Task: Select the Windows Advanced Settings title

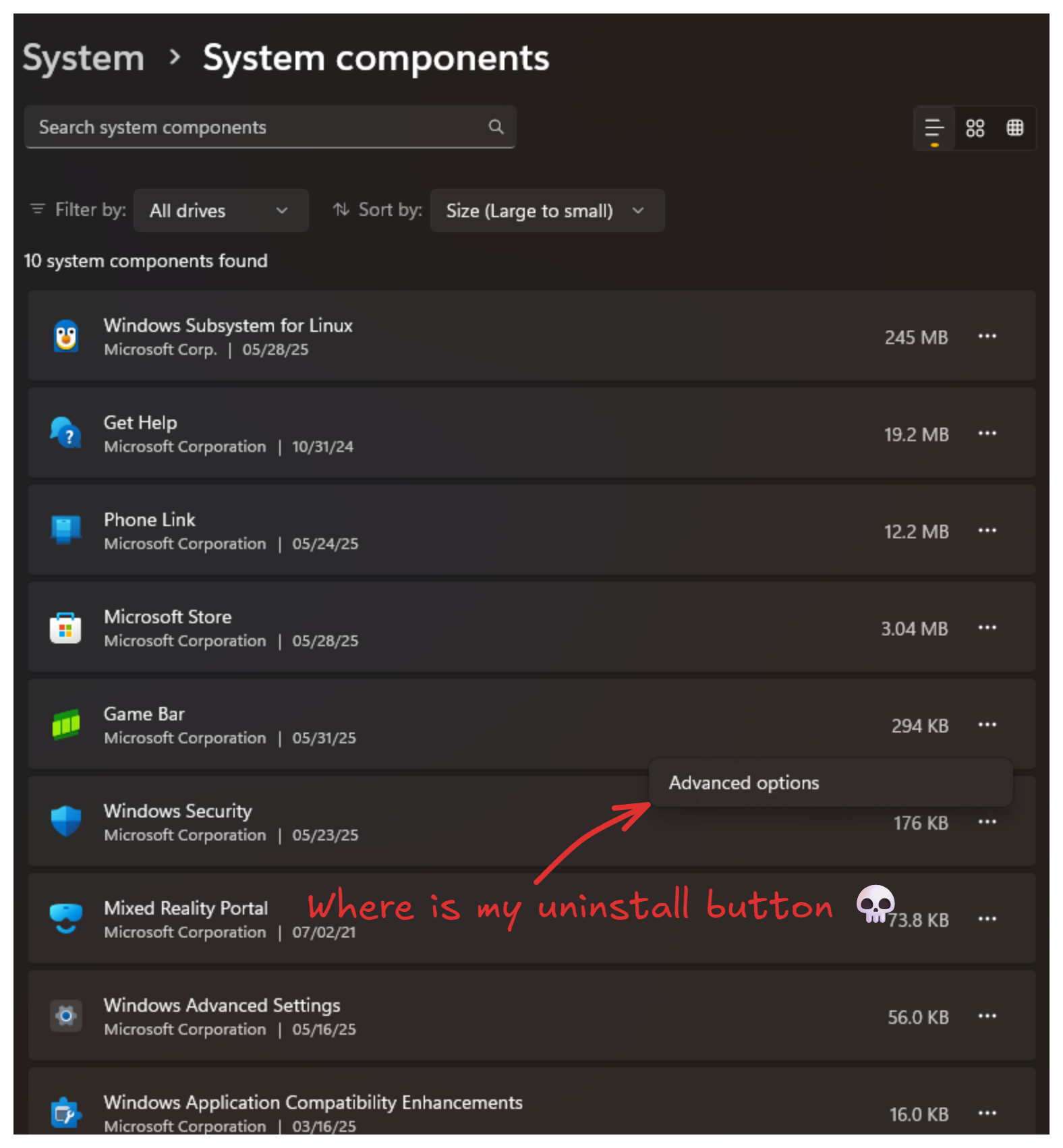Action: coord(222,1005)
